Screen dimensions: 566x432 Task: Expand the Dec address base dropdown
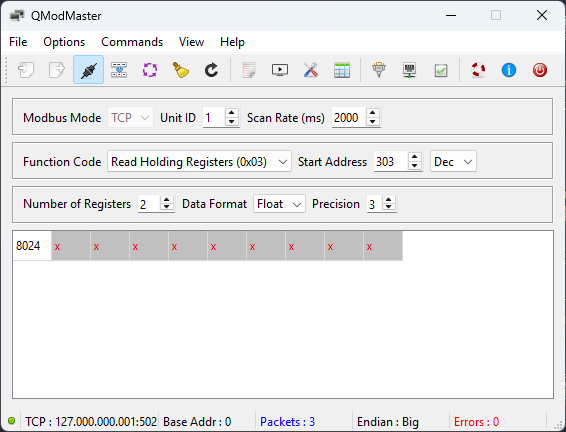[453, 161]
